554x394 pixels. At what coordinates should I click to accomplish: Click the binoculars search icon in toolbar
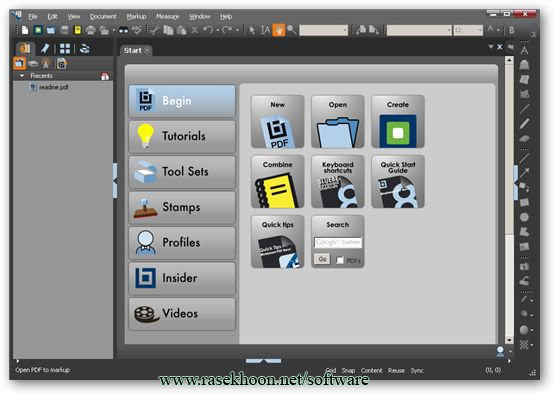click(x=123, y=30)
